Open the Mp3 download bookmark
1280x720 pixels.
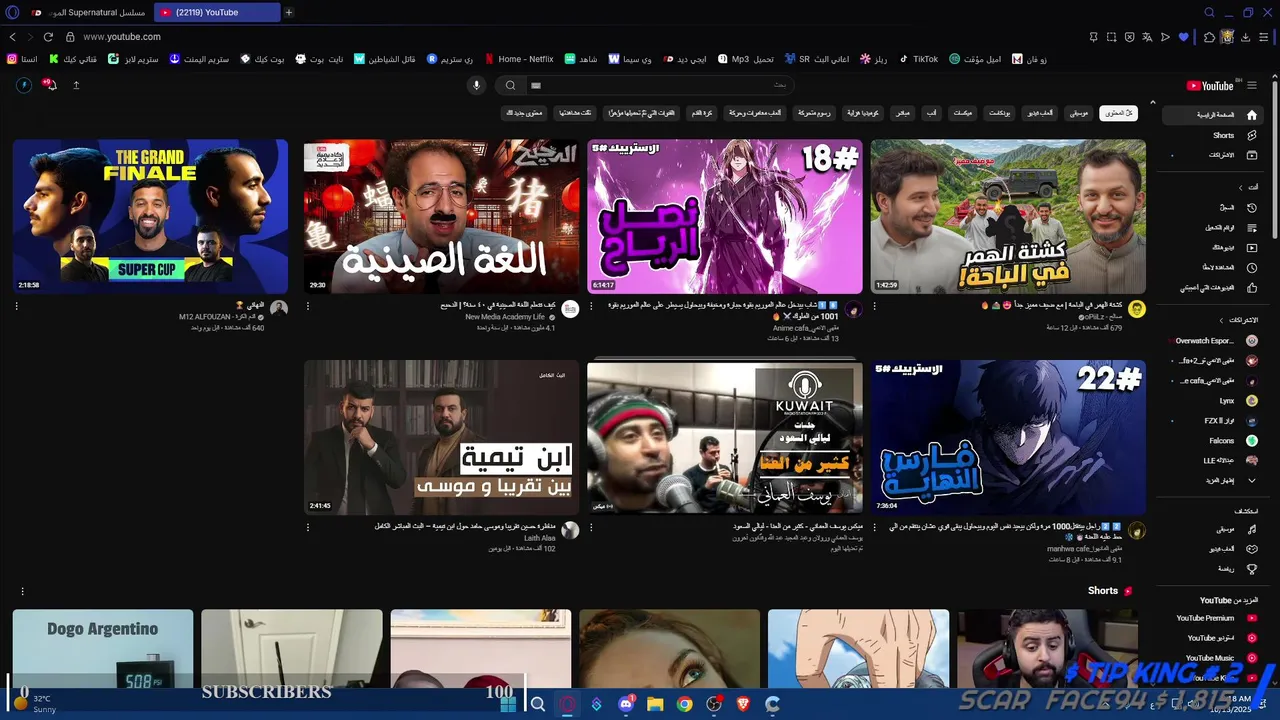[x=744, y=59]
